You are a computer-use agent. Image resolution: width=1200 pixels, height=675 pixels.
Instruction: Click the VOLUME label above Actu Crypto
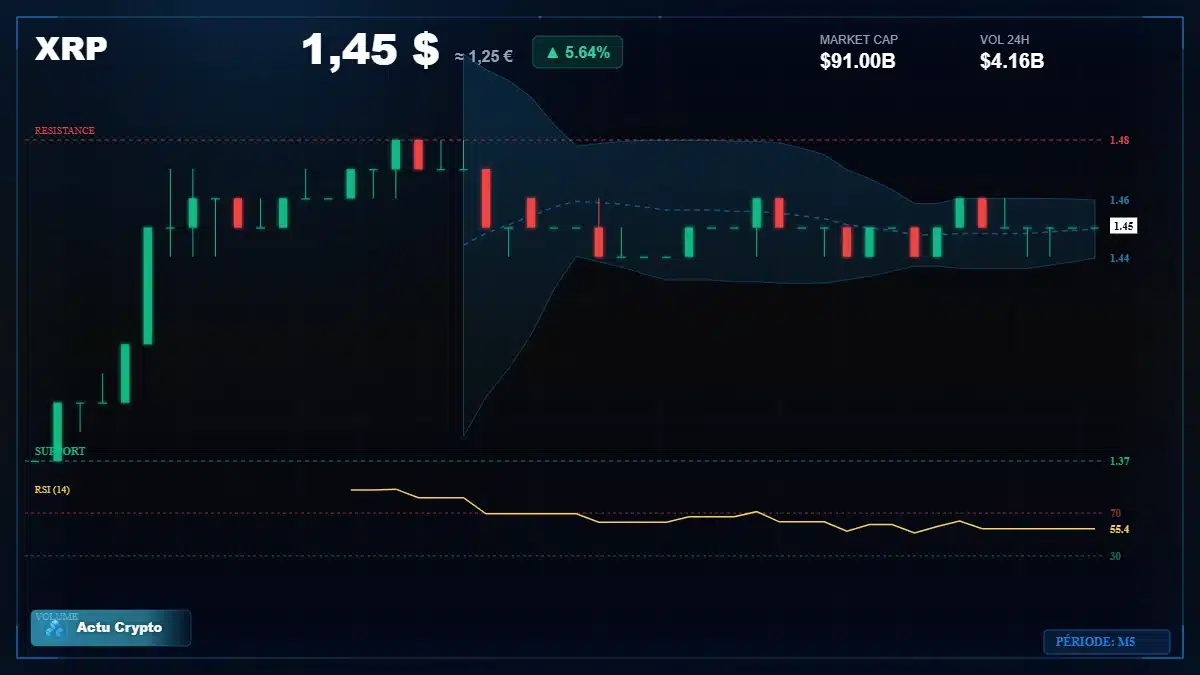56,616
